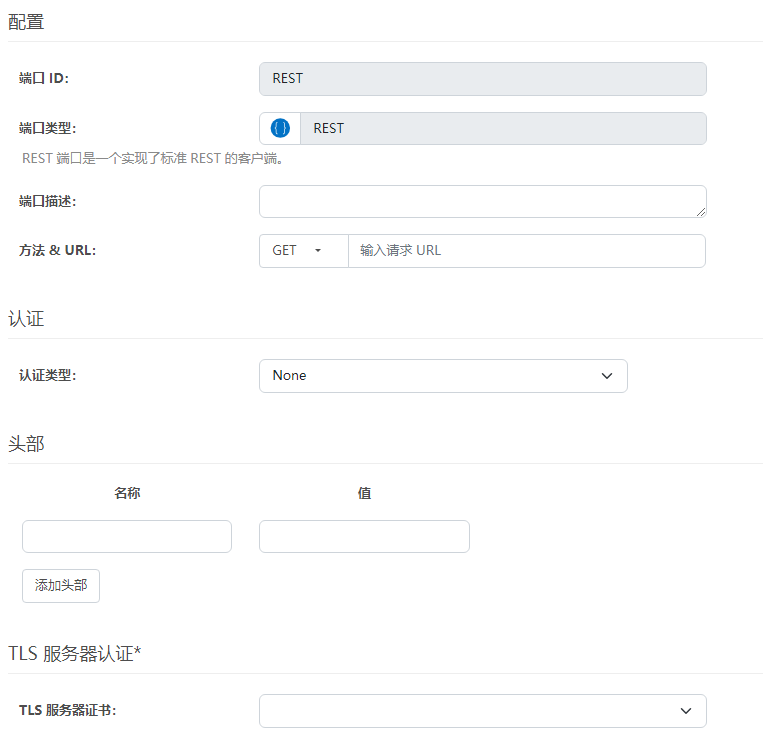Viewport: 763px width, 741px height.
Task: Click the TLS 服务器证书 label
Action: click(x=68, y=710)
